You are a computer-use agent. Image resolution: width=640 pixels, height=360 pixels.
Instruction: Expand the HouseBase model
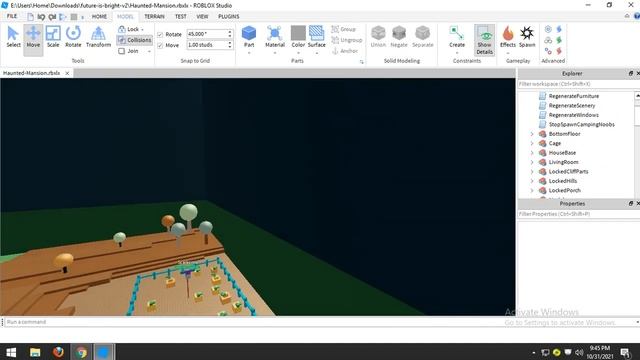coord(532,153)
